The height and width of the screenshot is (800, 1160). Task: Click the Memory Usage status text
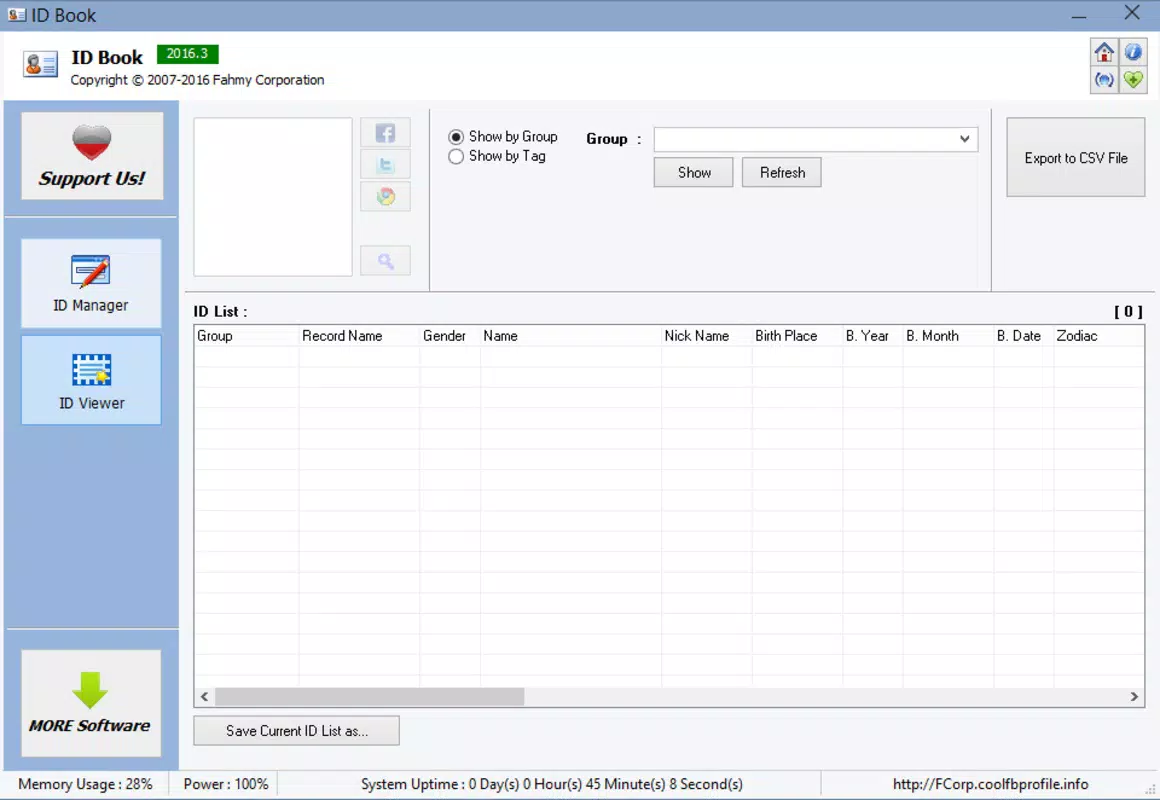[x=85, y=784]
